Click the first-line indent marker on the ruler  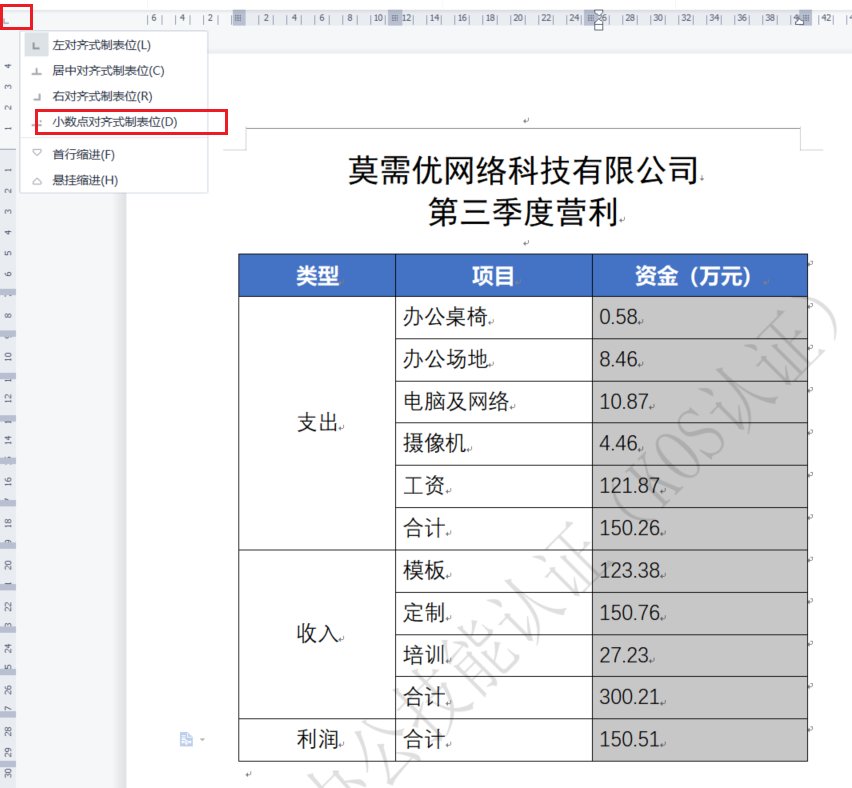pyautogui.click(x=598, y=14)
